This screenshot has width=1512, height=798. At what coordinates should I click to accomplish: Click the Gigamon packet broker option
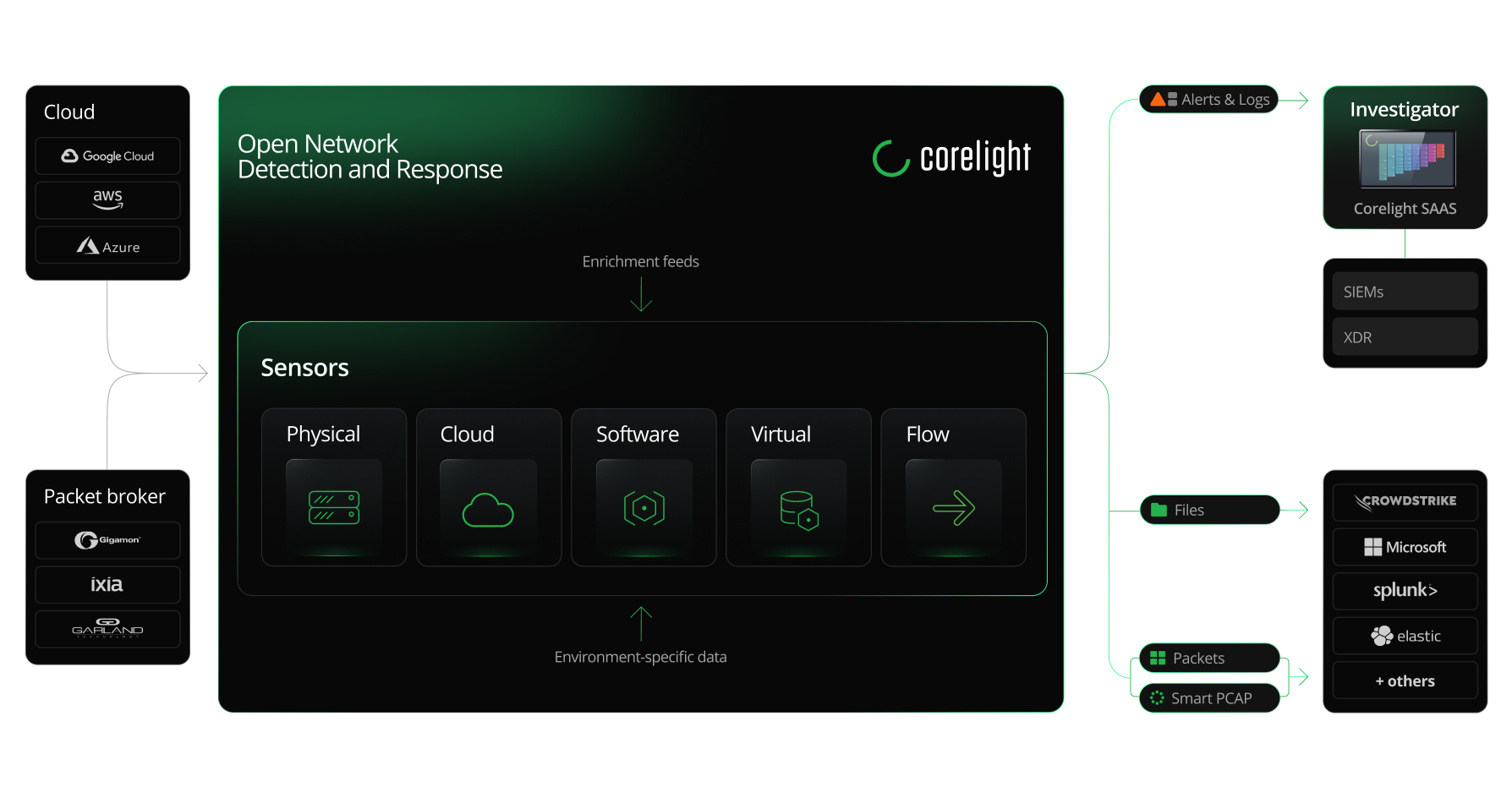tap(107, 540)
